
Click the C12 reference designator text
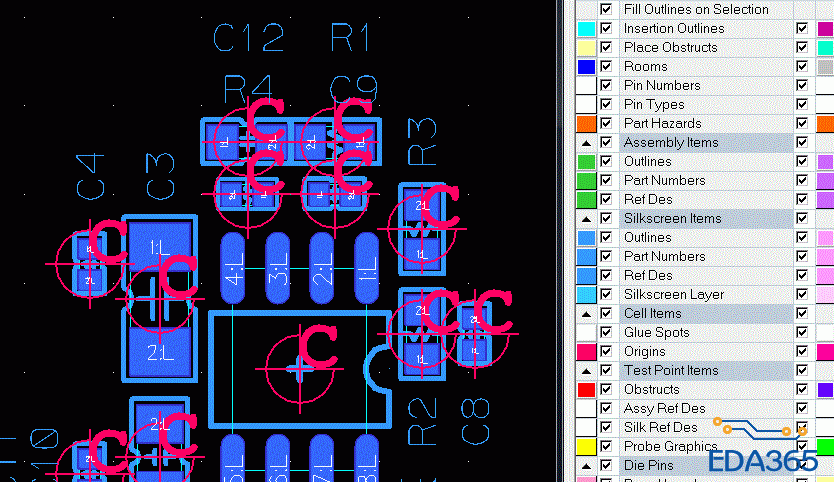248,38
